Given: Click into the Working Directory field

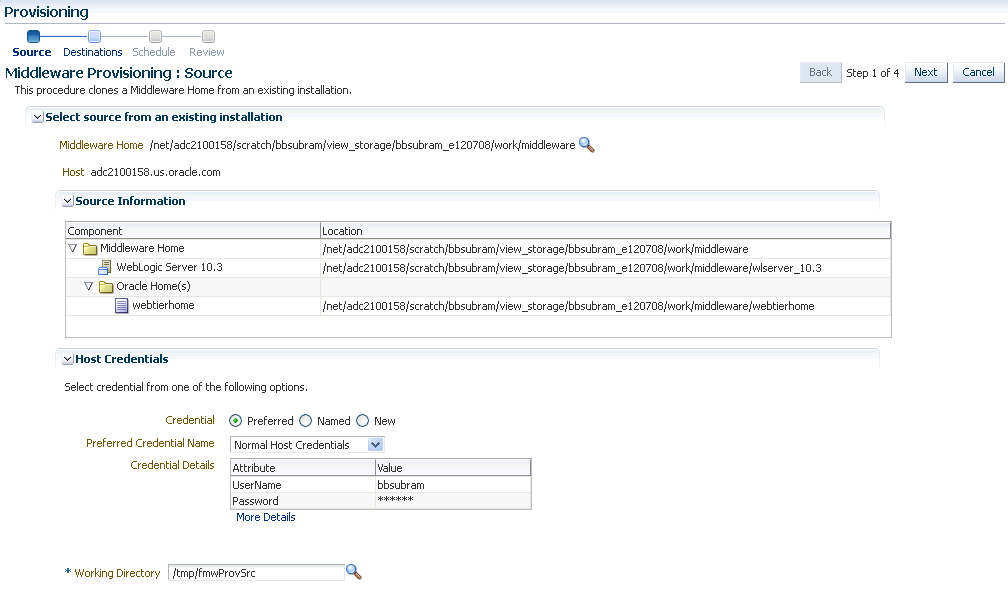Looking at the screenshot, I should click(x=256, y=572).
